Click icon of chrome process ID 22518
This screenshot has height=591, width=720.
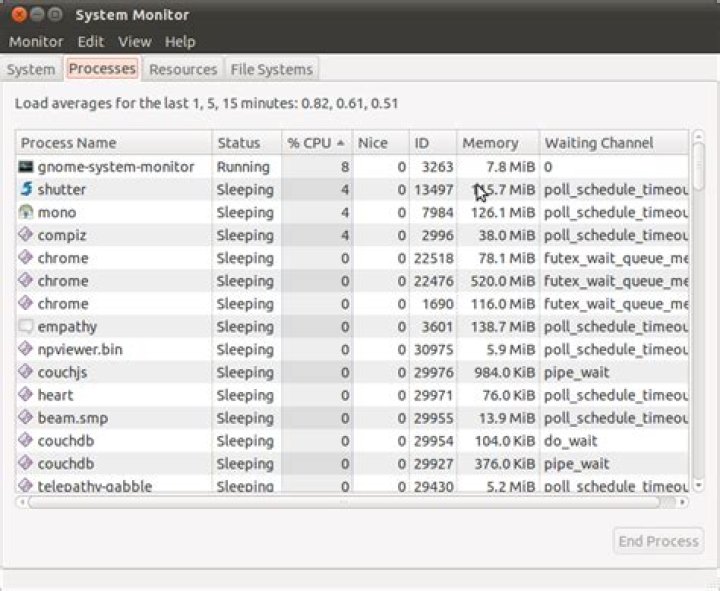point(26,257)
